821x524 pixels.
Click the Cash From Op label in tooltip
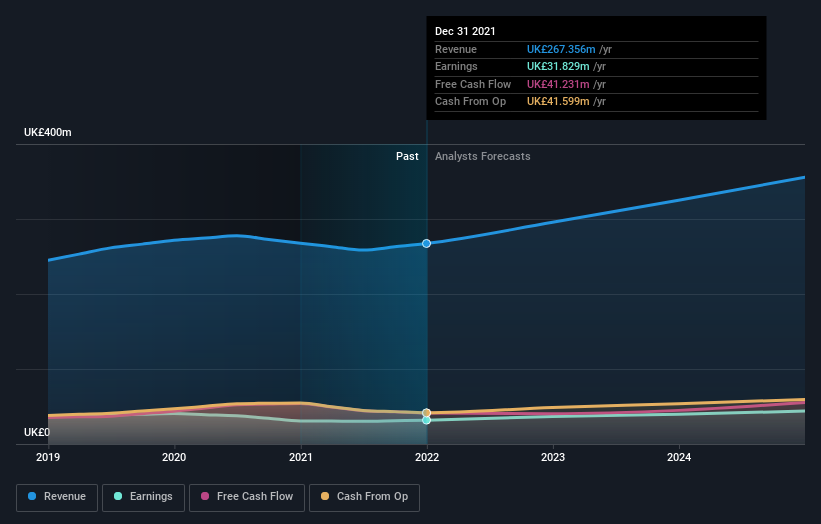[471, 102]
